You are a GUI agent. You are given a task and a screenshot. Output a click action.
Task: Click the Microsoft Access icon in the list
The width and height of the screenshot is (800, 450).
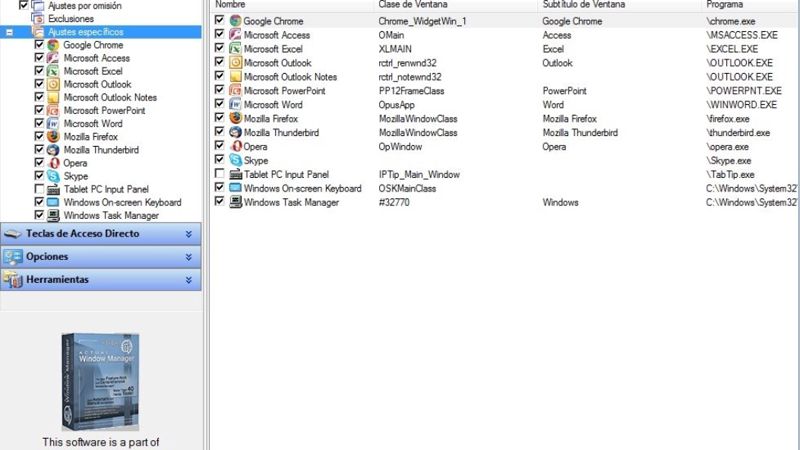(235, 35)
